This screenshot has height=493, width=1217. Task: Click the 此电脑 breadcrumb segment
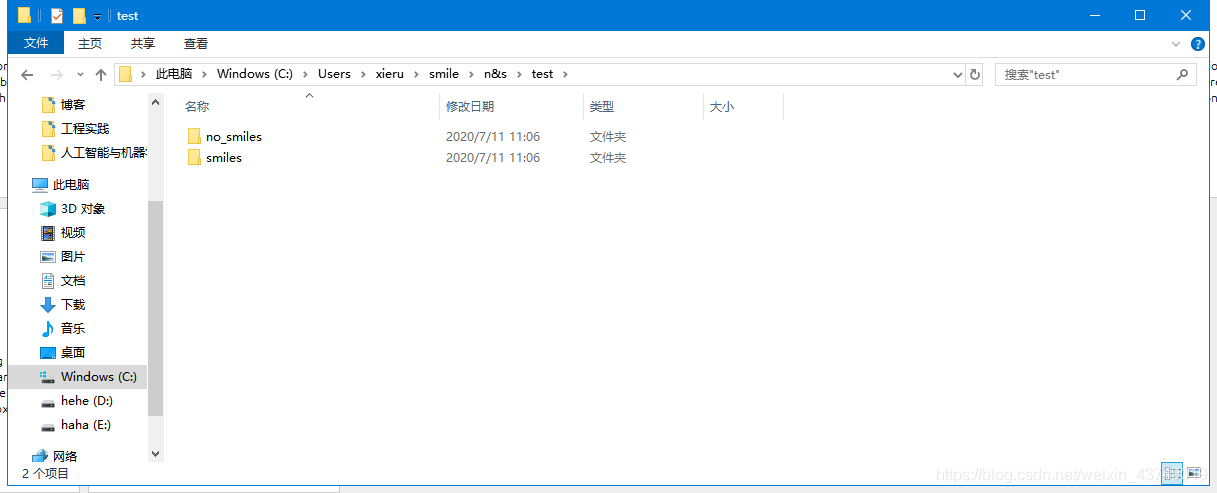click(173, 74)
